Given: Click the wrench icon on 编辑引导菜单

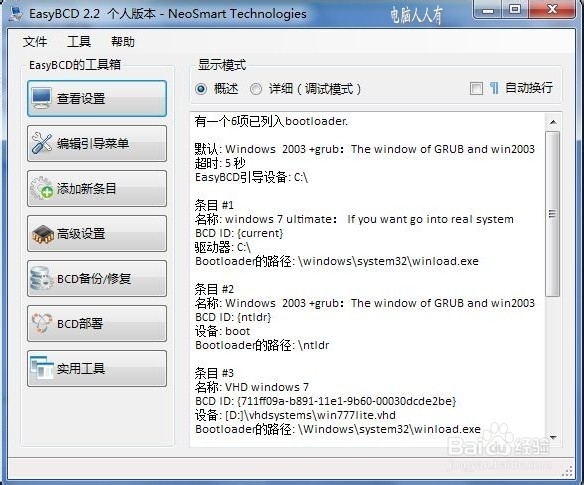Looking at the screenshot, I should click(41, 143).
